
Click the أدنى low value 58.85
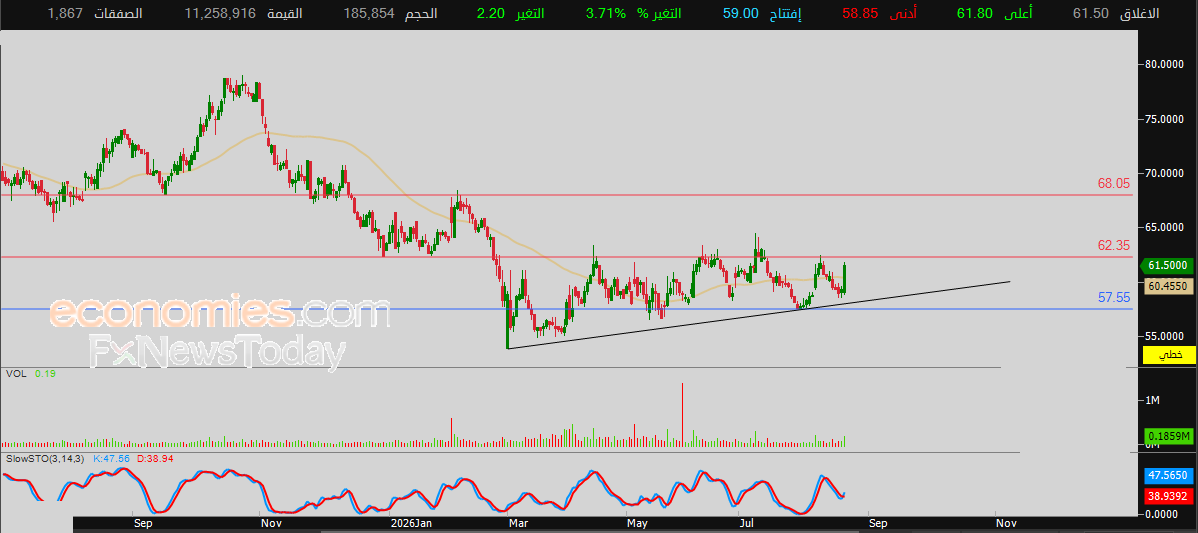point(860,14)
